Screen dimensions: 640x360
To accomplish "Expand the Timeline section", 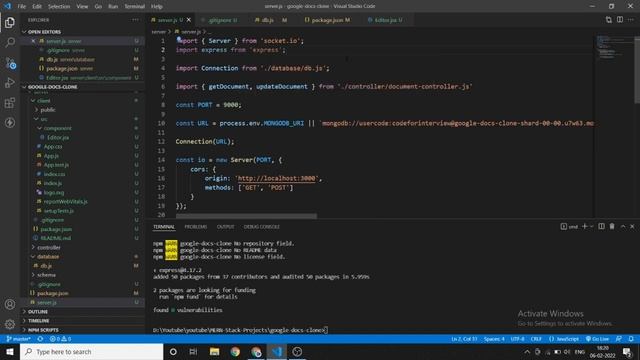I will [38, 321].
